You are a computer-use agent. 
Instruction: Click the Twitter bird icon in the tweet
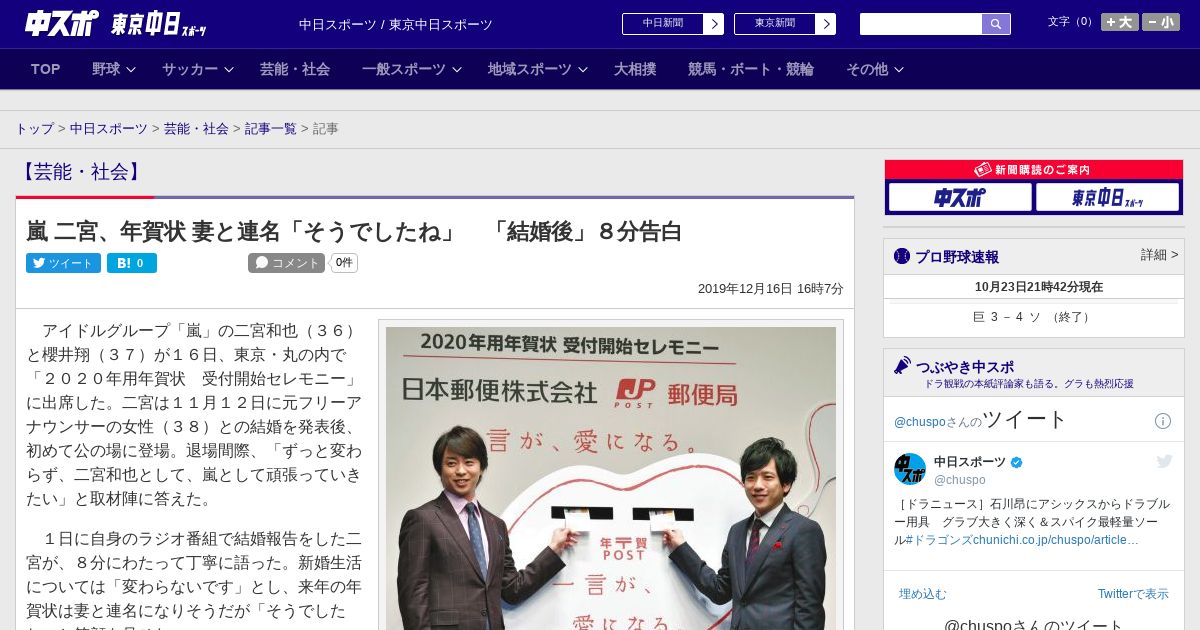(x=1164, y=461)
